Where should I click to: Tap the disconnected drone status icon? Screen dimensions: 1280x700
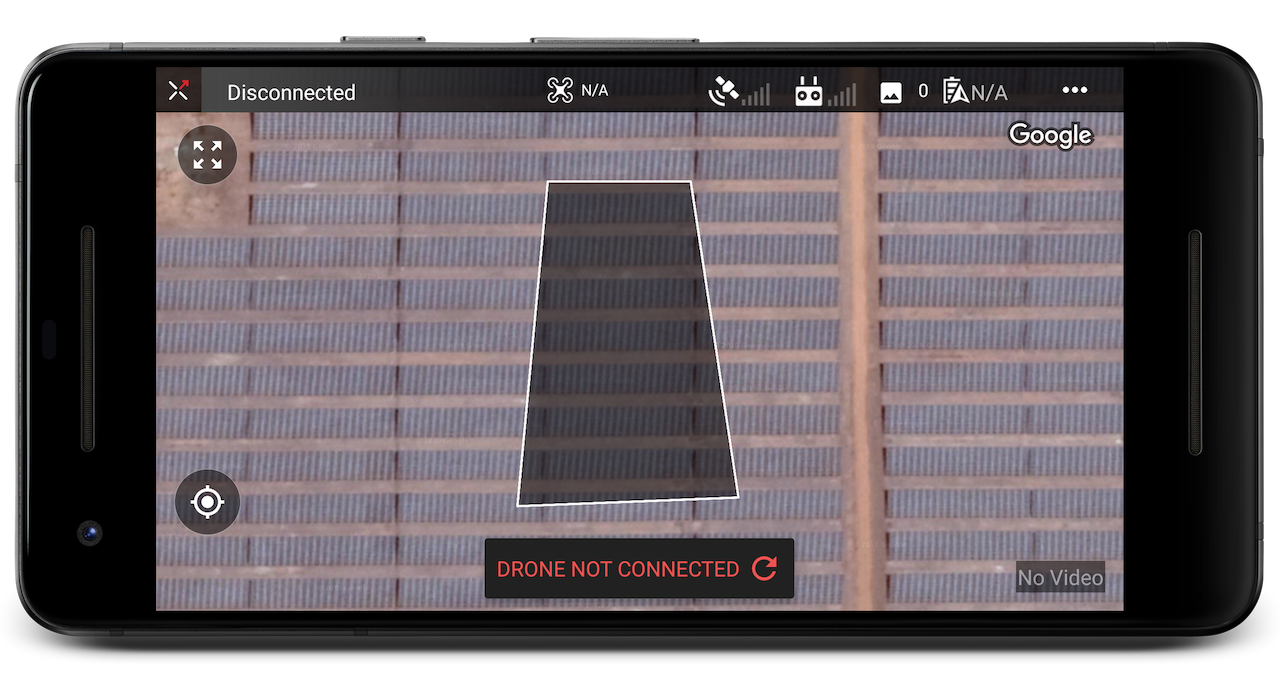[178, 91]
